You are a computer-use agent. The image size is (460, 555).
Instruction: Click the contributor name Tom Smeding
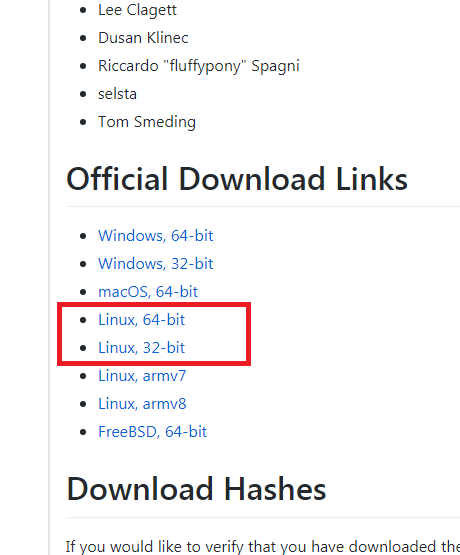click(x=147, y=122)
